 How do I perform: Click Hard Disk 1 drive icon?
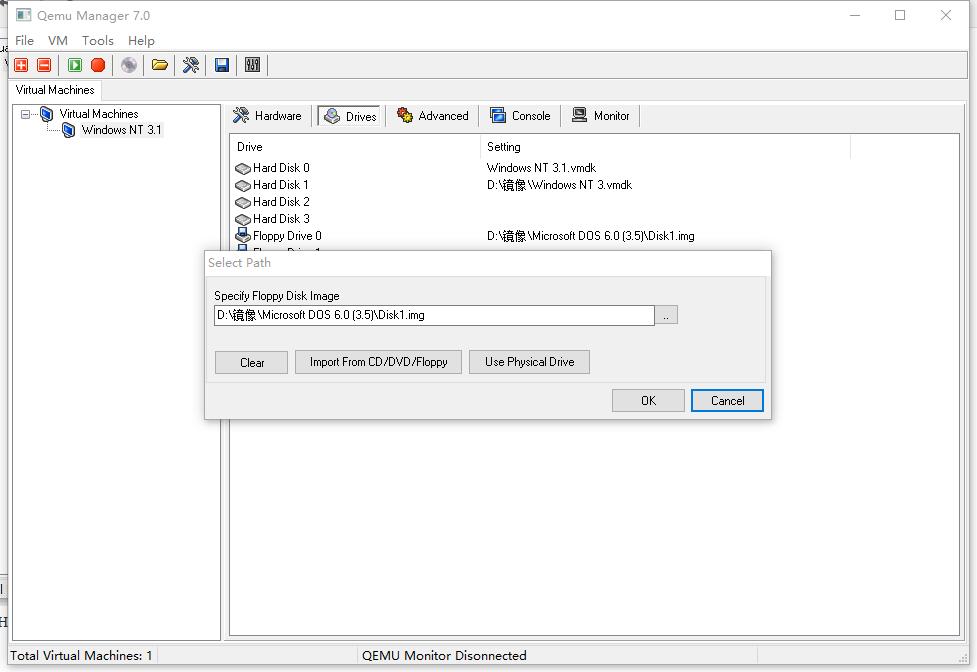(x=243, y=186)
